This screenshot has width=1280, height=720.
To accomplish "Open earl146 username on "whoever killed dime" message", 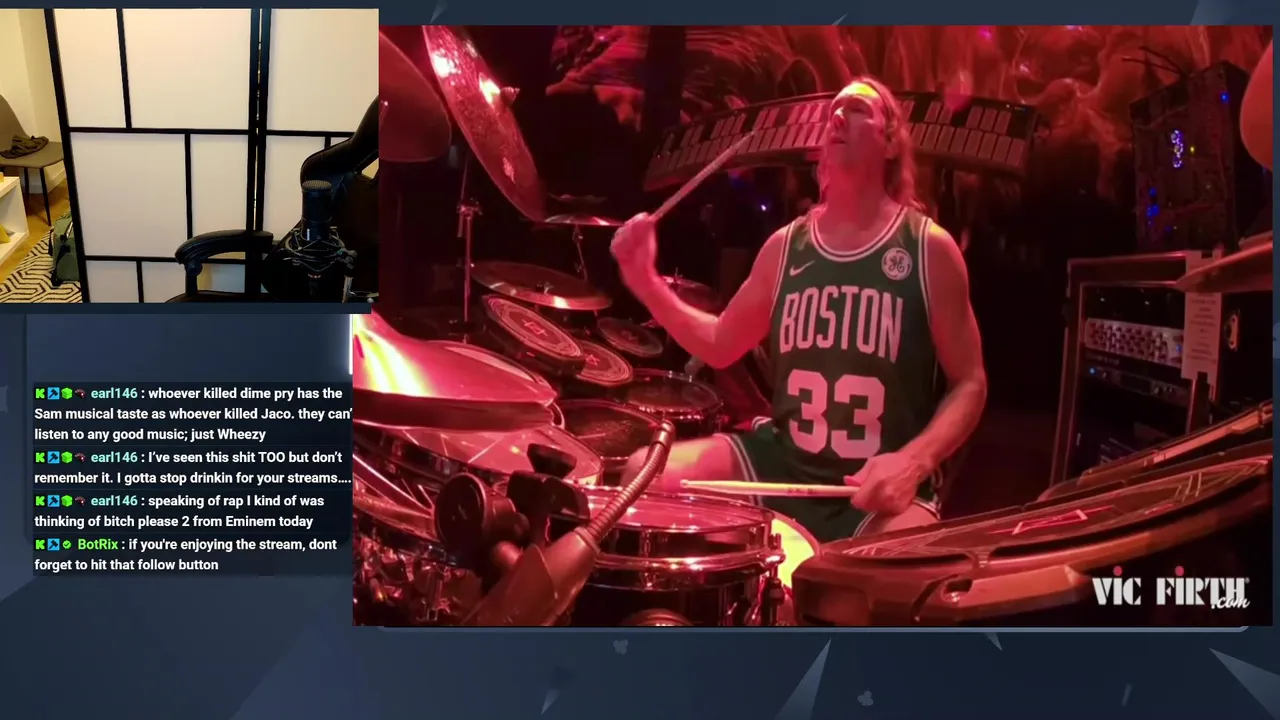I will 114,394.
